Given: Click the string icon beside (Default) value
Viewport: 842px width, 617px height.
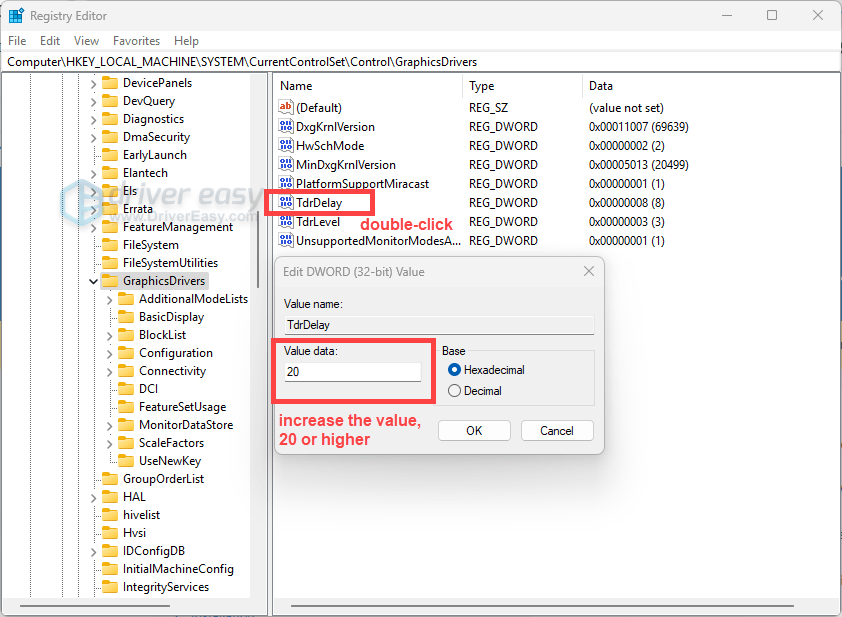Looking at the screenshot, I should coord(285,108).
